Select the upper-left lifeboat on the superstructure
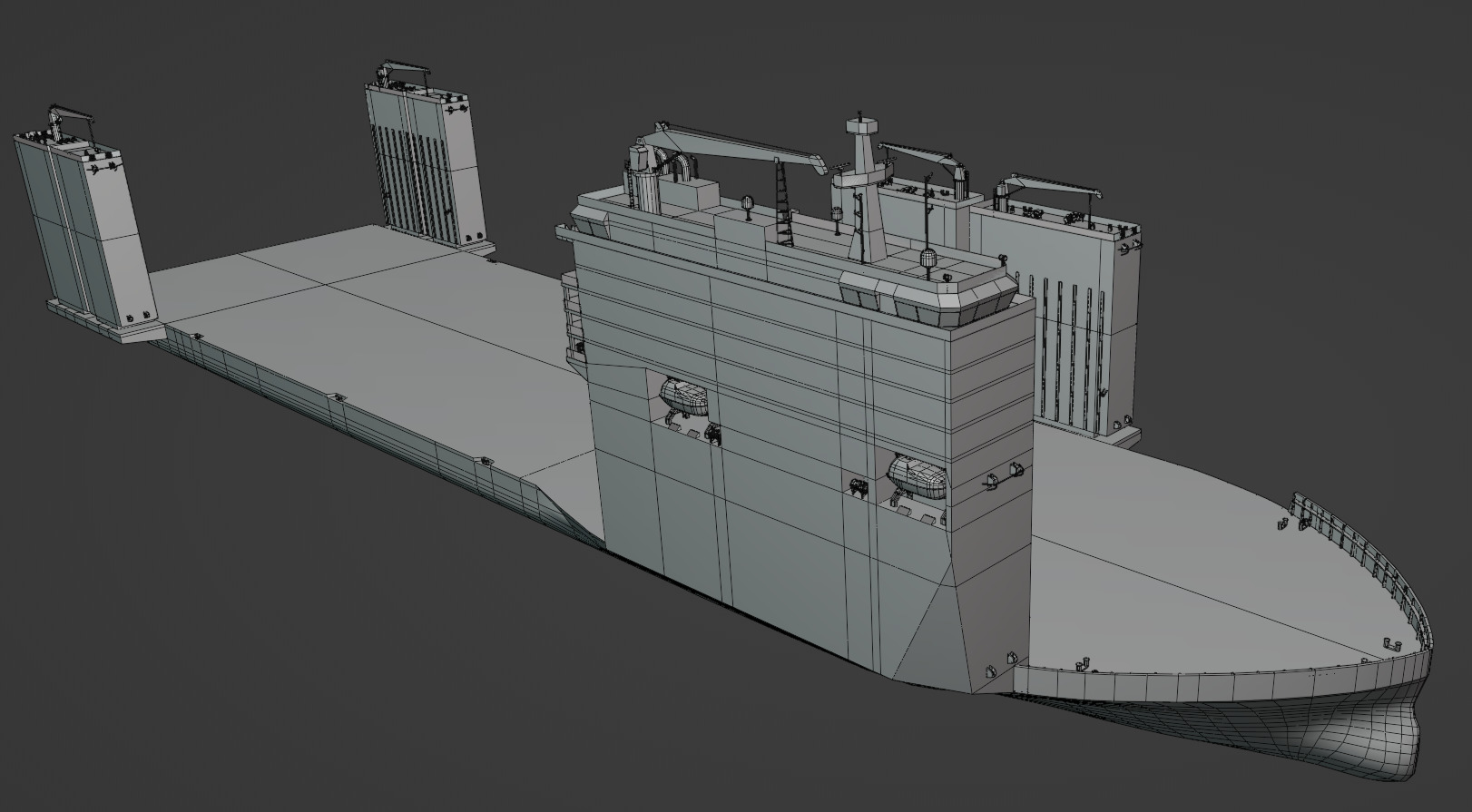This screenshot has height=812, width=1472. (685, 397)
